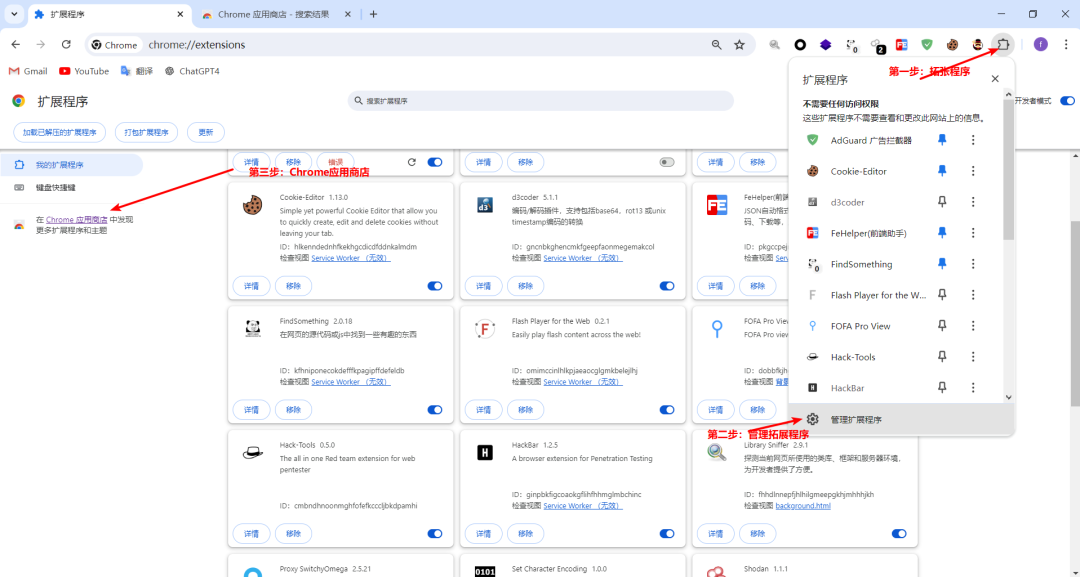
Task: Open the d3coder three-dot menu
Action: tap(973, 202)
